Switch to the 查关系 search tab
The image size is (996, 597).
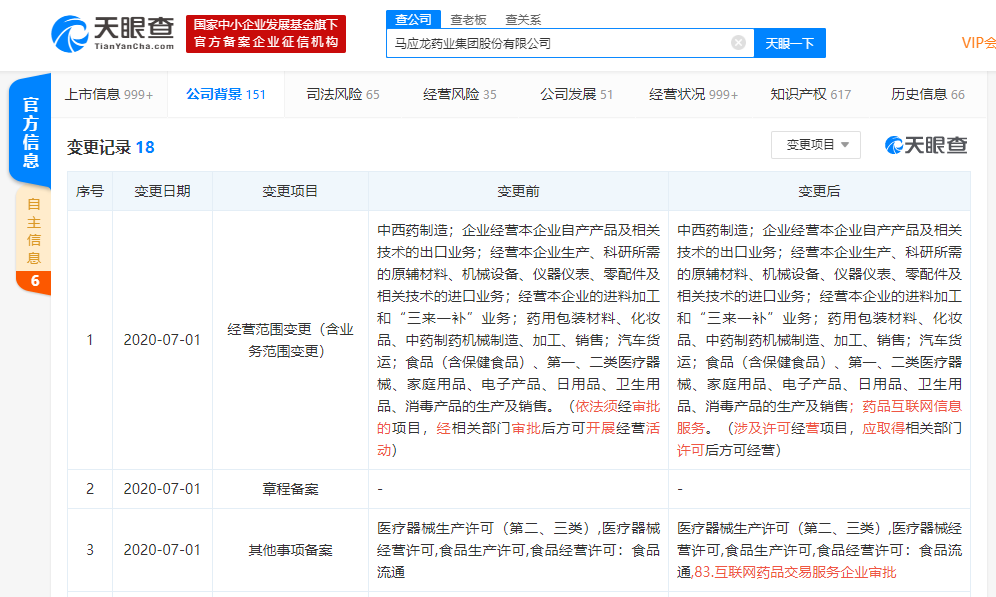(523, 20)
